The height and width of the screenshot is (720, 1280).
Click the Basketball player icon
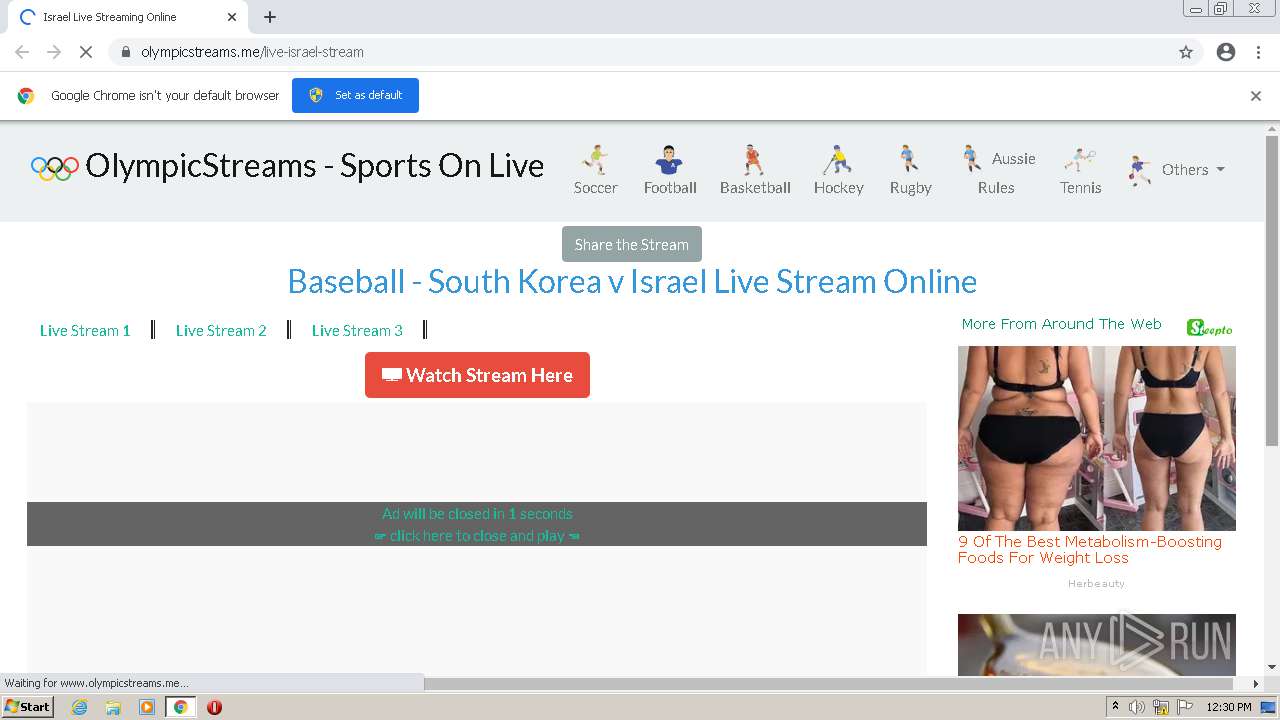click(754, 160)
